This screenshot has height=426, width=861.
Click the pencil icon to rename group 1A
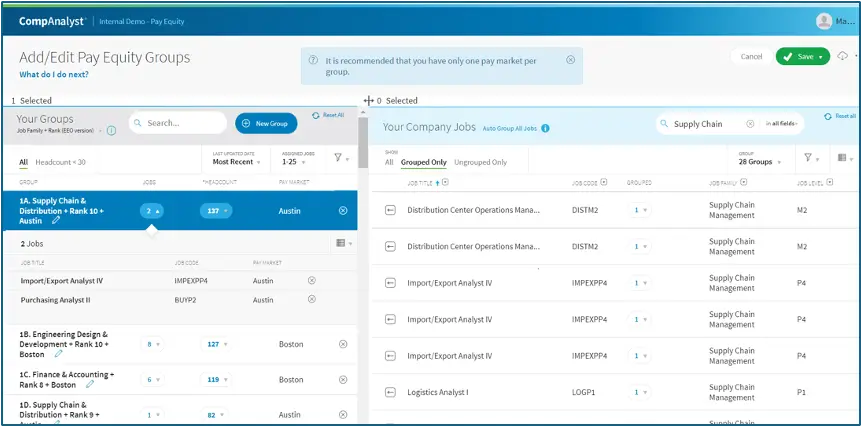[57, 221]
